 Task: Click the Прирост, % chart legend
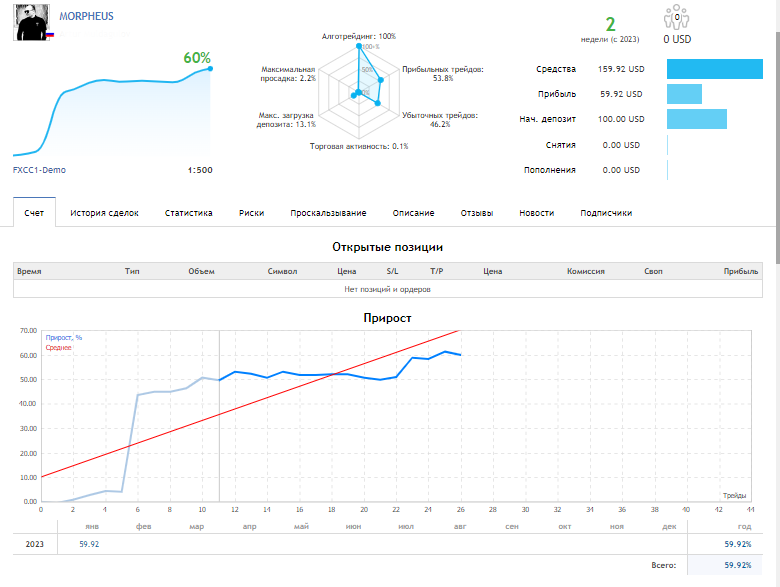coord(64,337)
